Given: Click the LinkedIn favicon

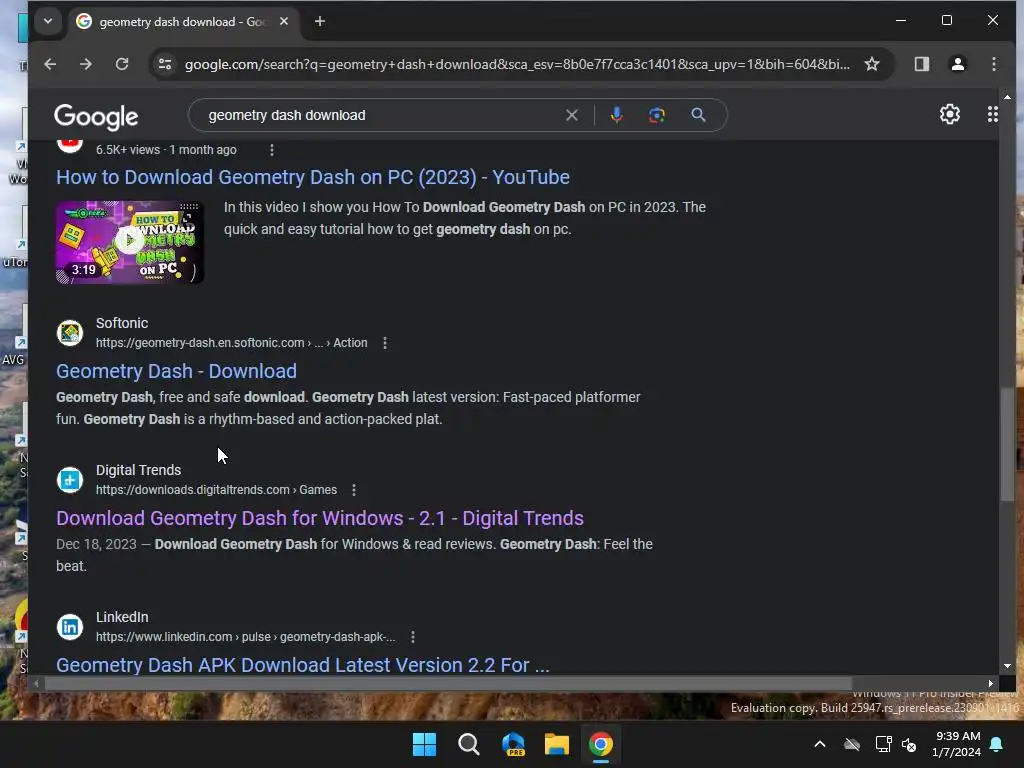Looking at the screenshot, I should point(70,627).
